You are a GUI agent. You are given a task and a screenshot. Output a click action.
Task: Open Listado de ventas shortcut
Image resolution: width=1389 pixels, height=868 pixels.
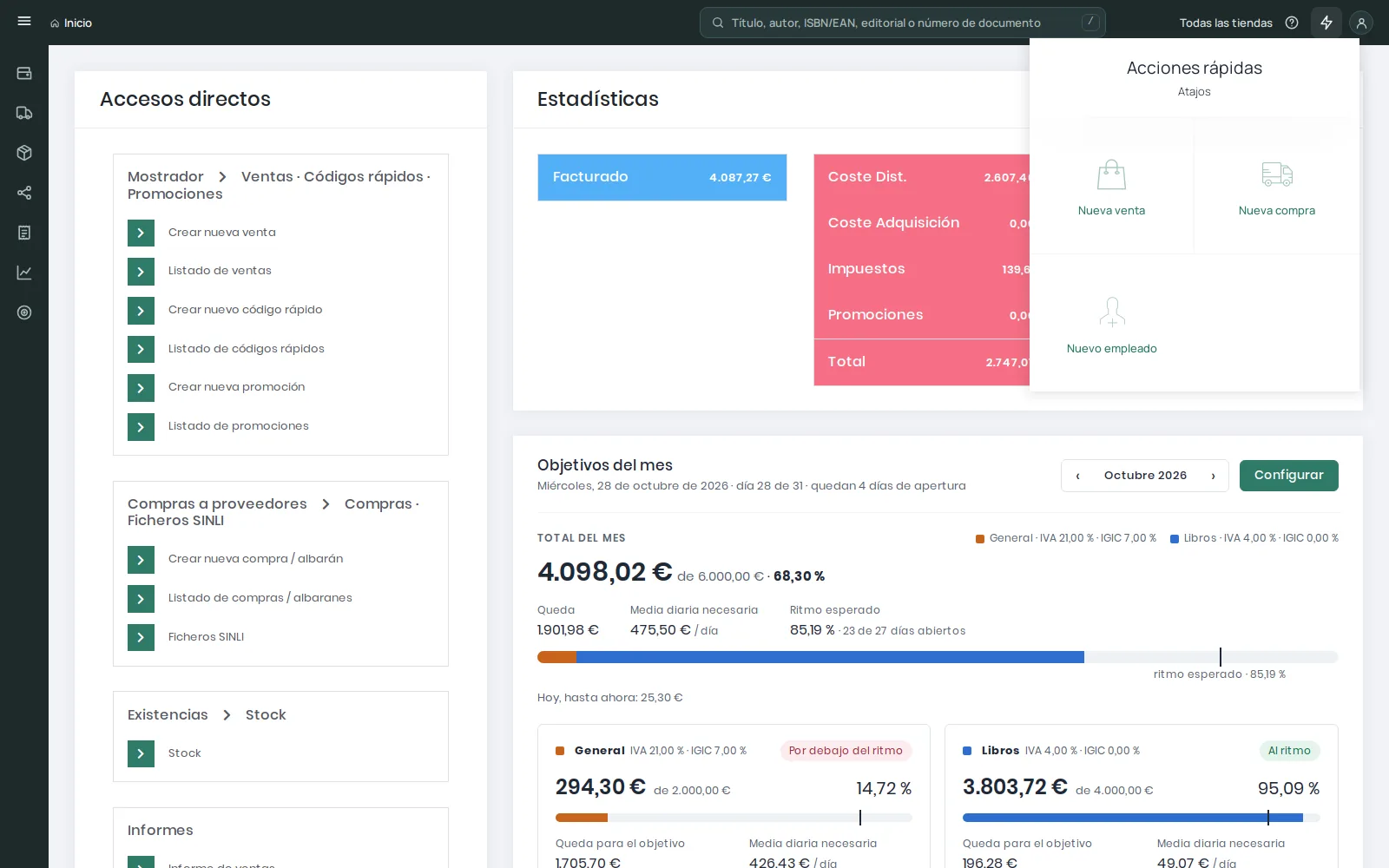point(220,271)
